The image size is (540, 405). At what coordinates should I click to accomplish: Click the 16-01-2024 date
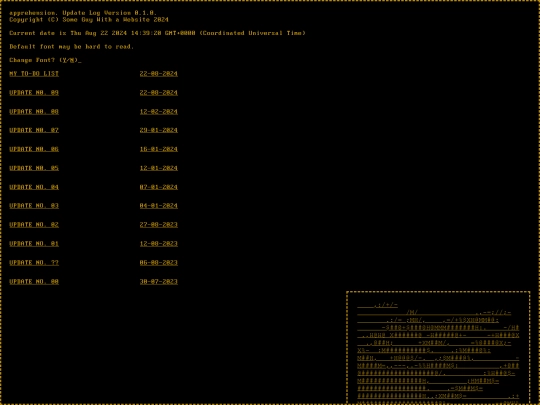tap(159, 149)
